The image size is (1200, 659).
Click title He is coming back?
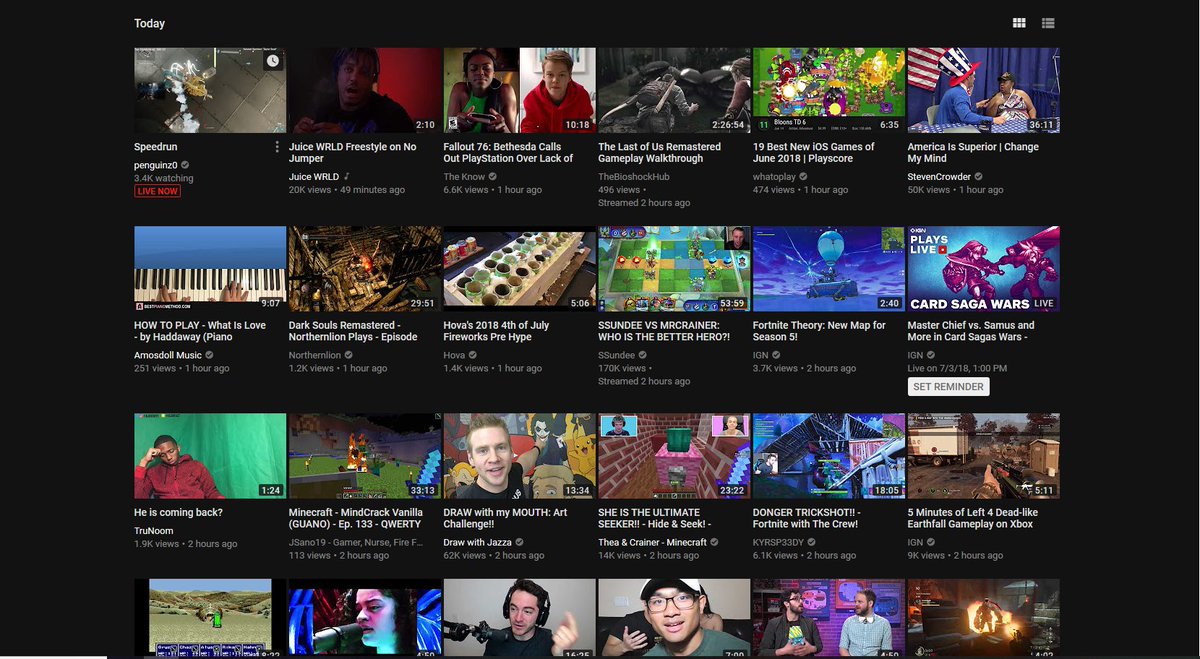pos(178,512)
